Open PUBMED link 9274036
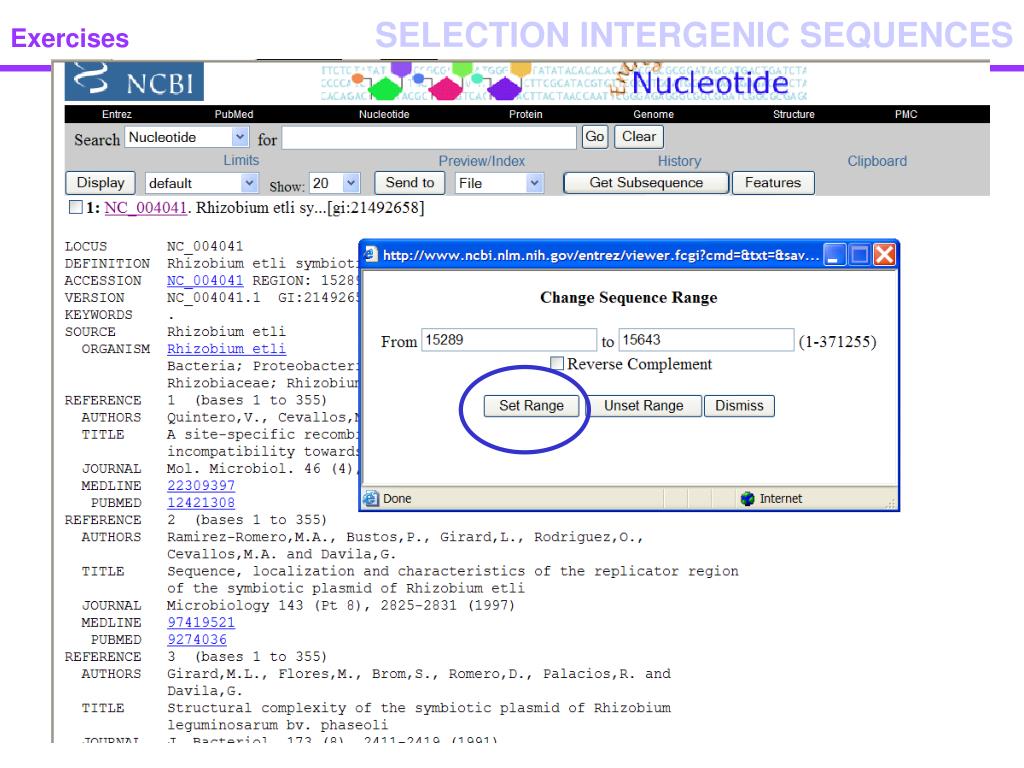 (197, 639)
